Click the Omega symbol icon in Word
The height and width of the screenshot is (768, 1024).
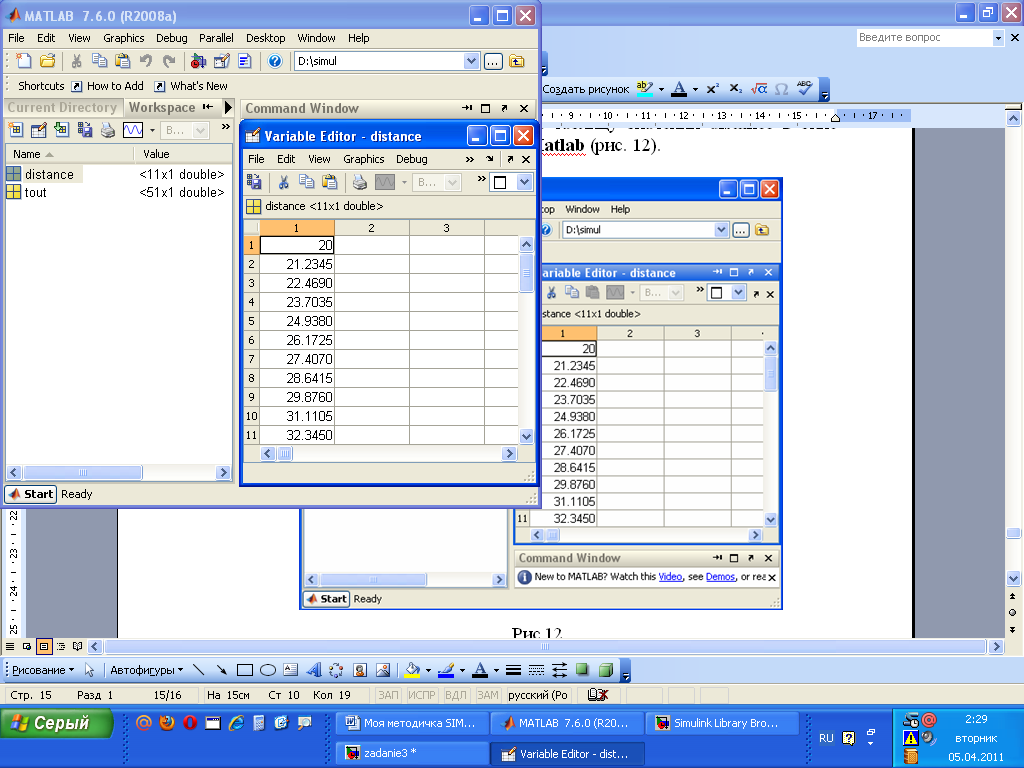coord(782,88)
